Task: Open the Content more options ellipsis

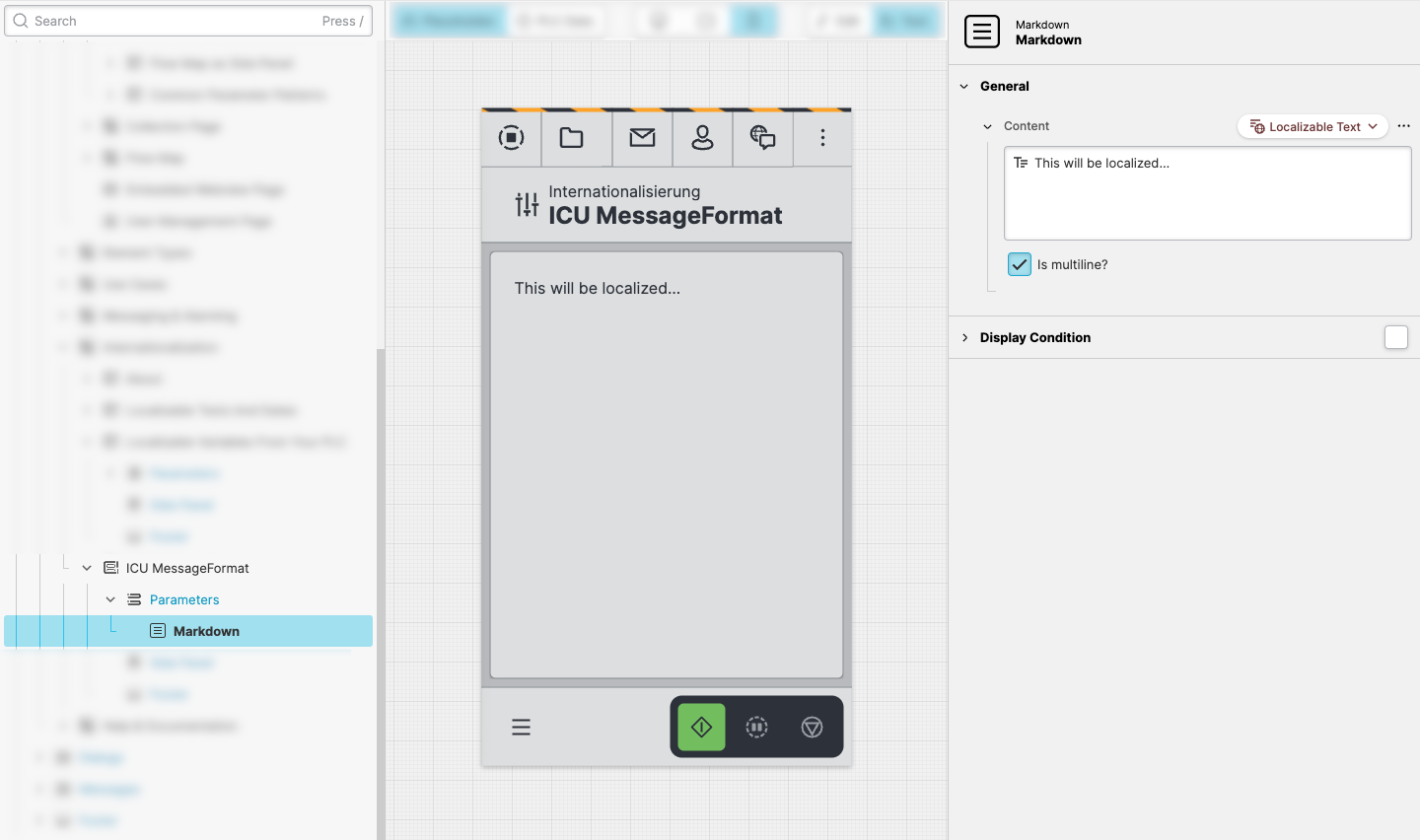Action: pyautogui.click(x=1403, y=126)
